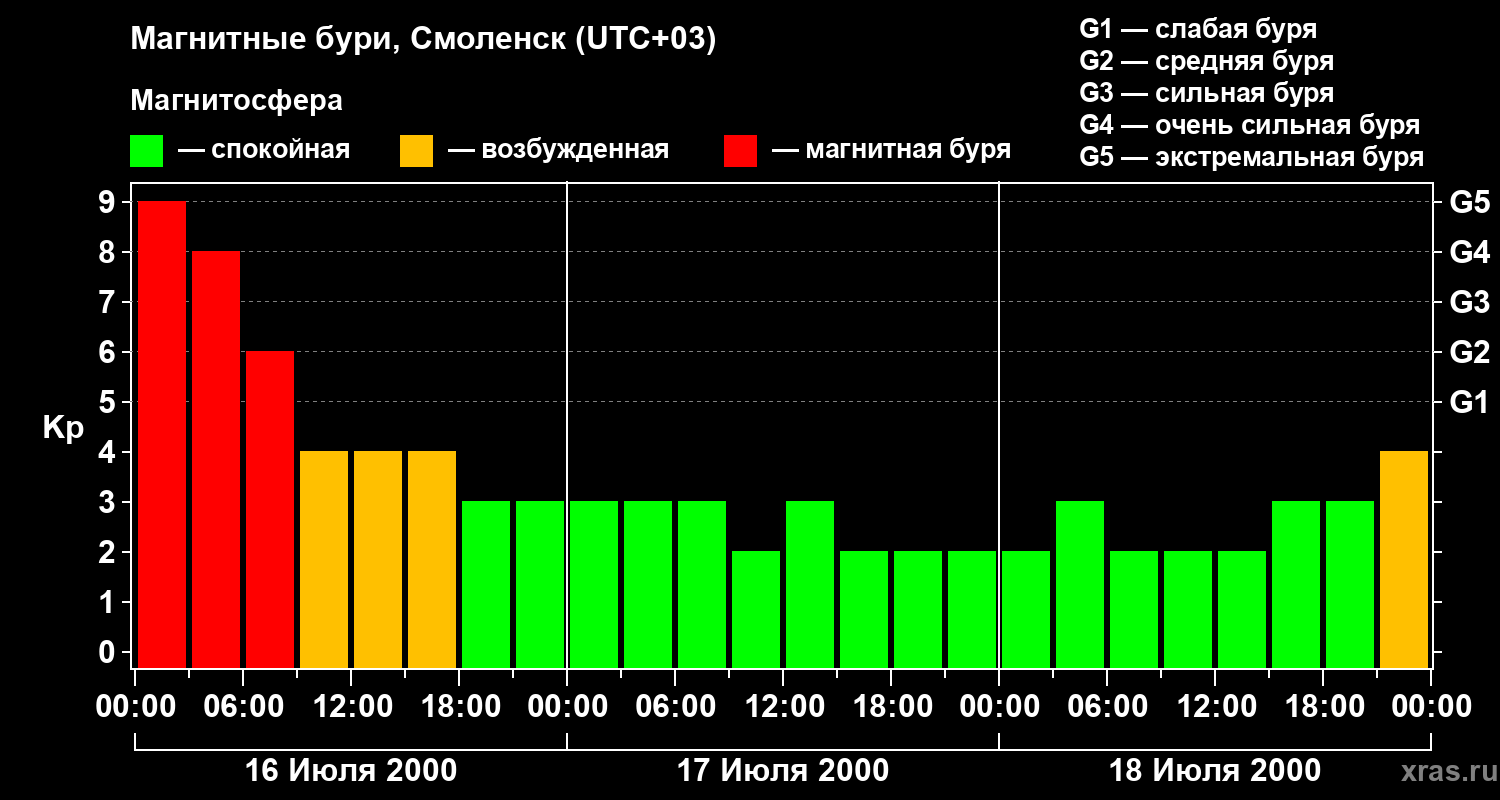
Task: Click the green 09:00–12:00 bar on 17 Июля
Action: (756, 609)
